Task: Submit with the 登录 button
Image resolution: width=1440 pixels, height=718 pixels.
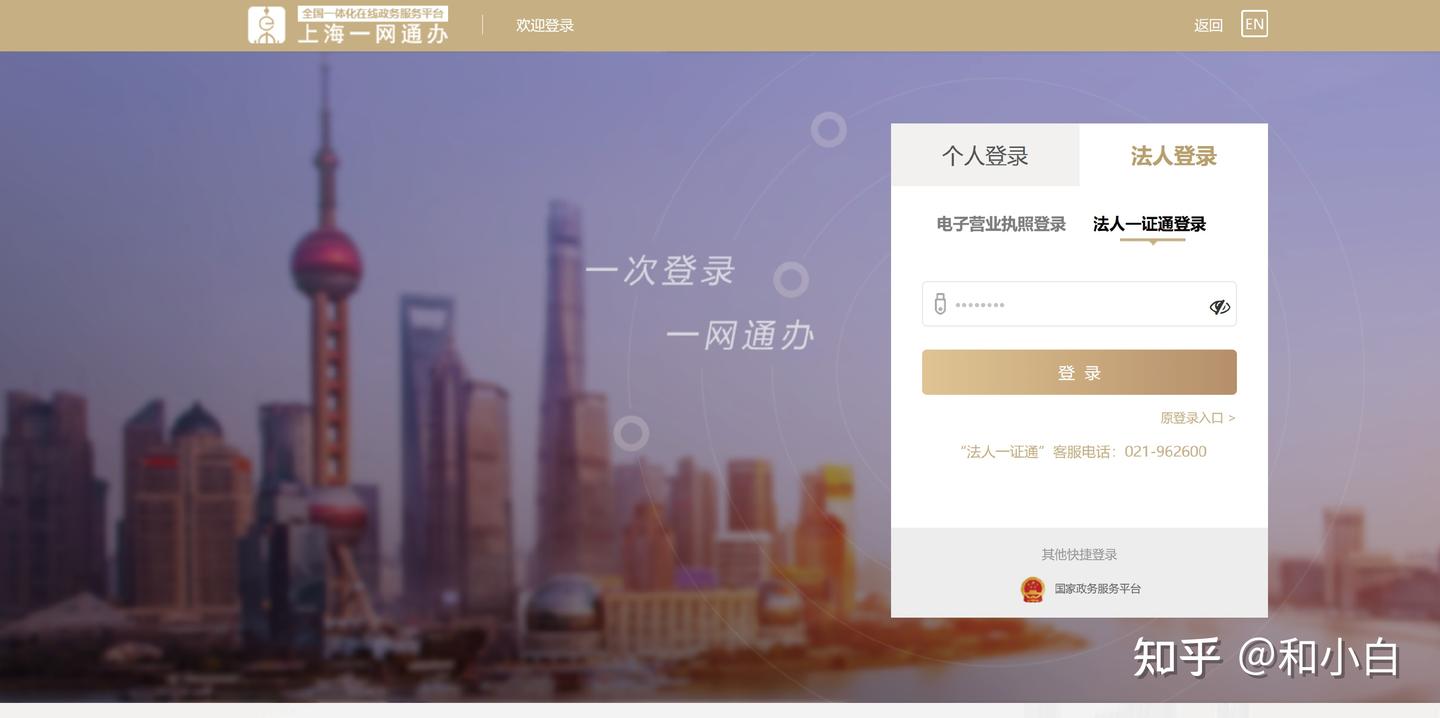Action: tap(1079, 372)
